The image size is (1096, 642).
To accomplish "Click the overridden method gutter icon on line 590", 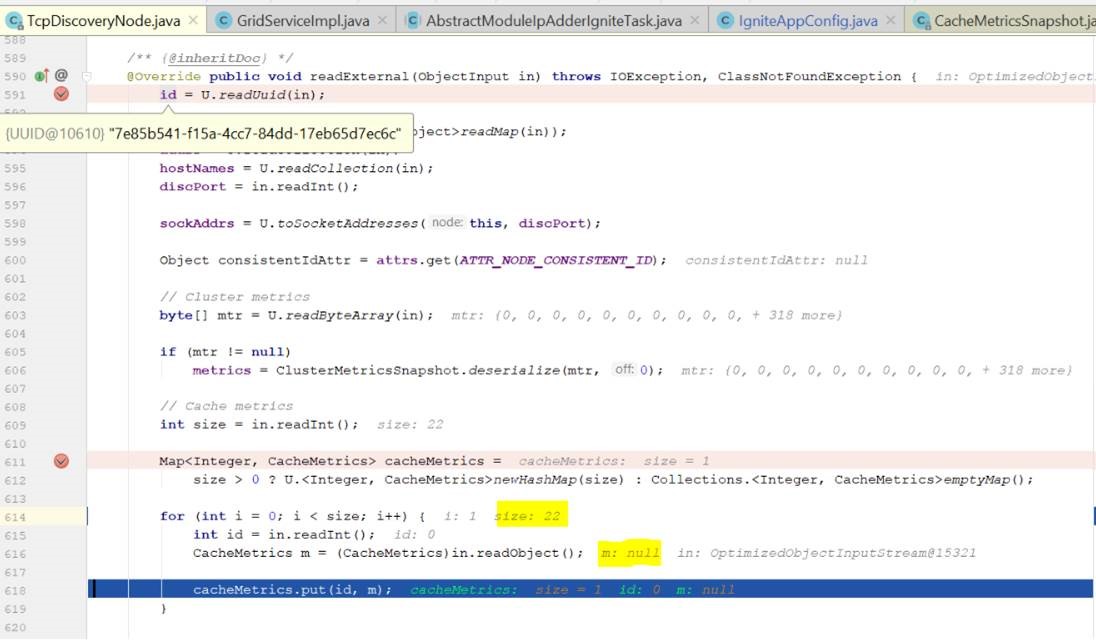I will coord(41,76).
